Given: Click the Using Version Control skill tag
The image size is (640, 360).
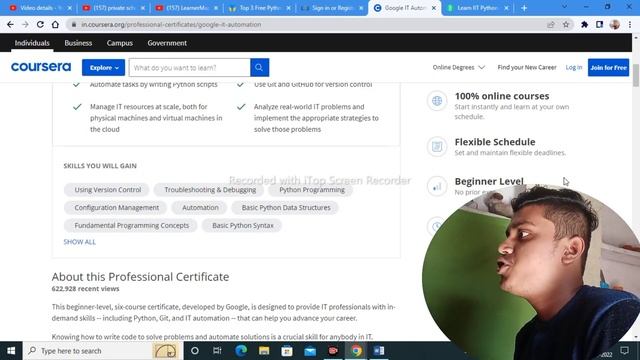Looking at the screenshot, I should tap(108, 190).
